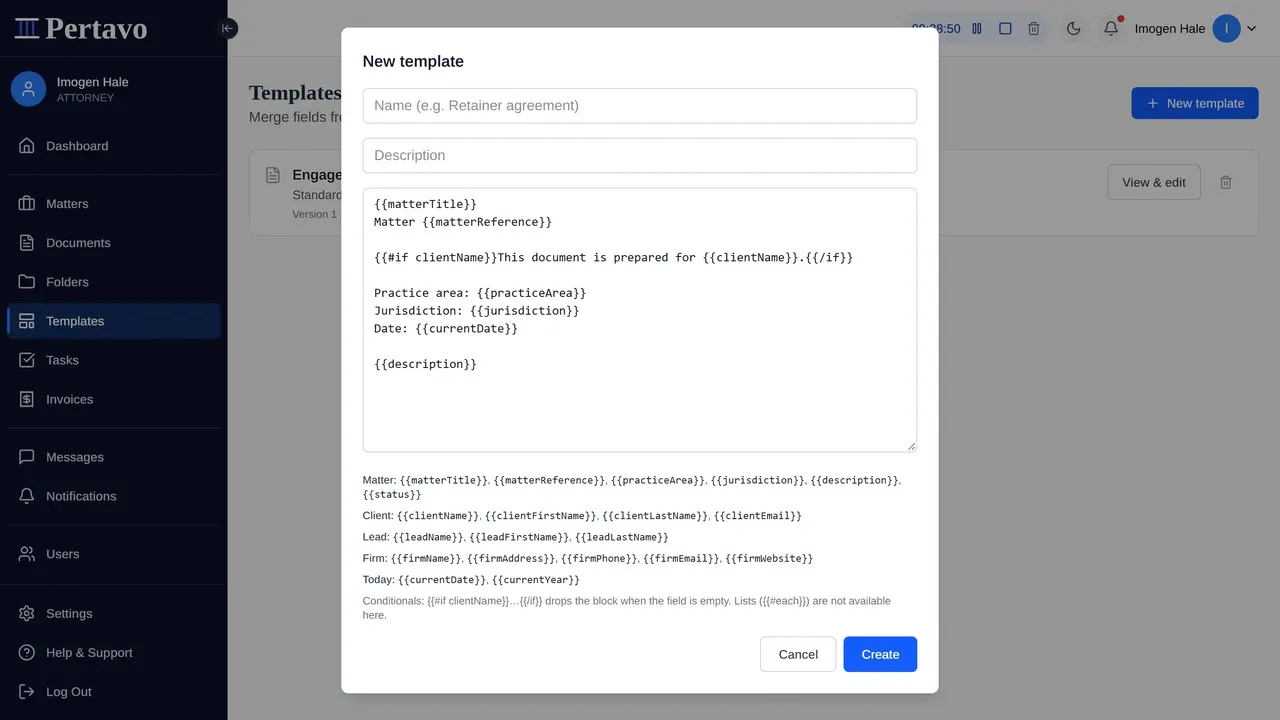Click the Pertavo logo icon
1280x720 pixels.
point(27,28)
